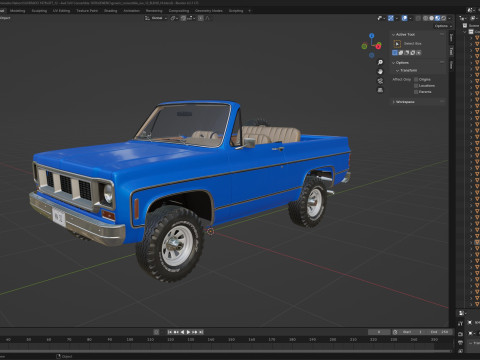Collapse the Transform subpanel
The image size is (480, 360).
pyautogui.click(x=407, y=70)
